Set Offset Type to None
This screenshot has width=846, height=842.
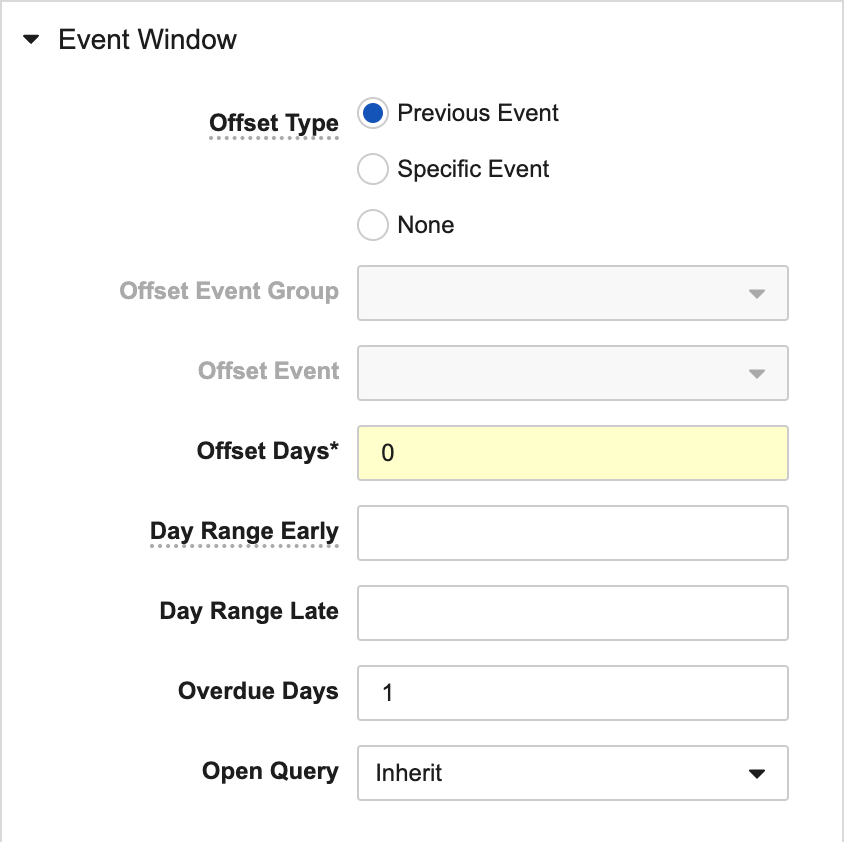tap(373, 226)
